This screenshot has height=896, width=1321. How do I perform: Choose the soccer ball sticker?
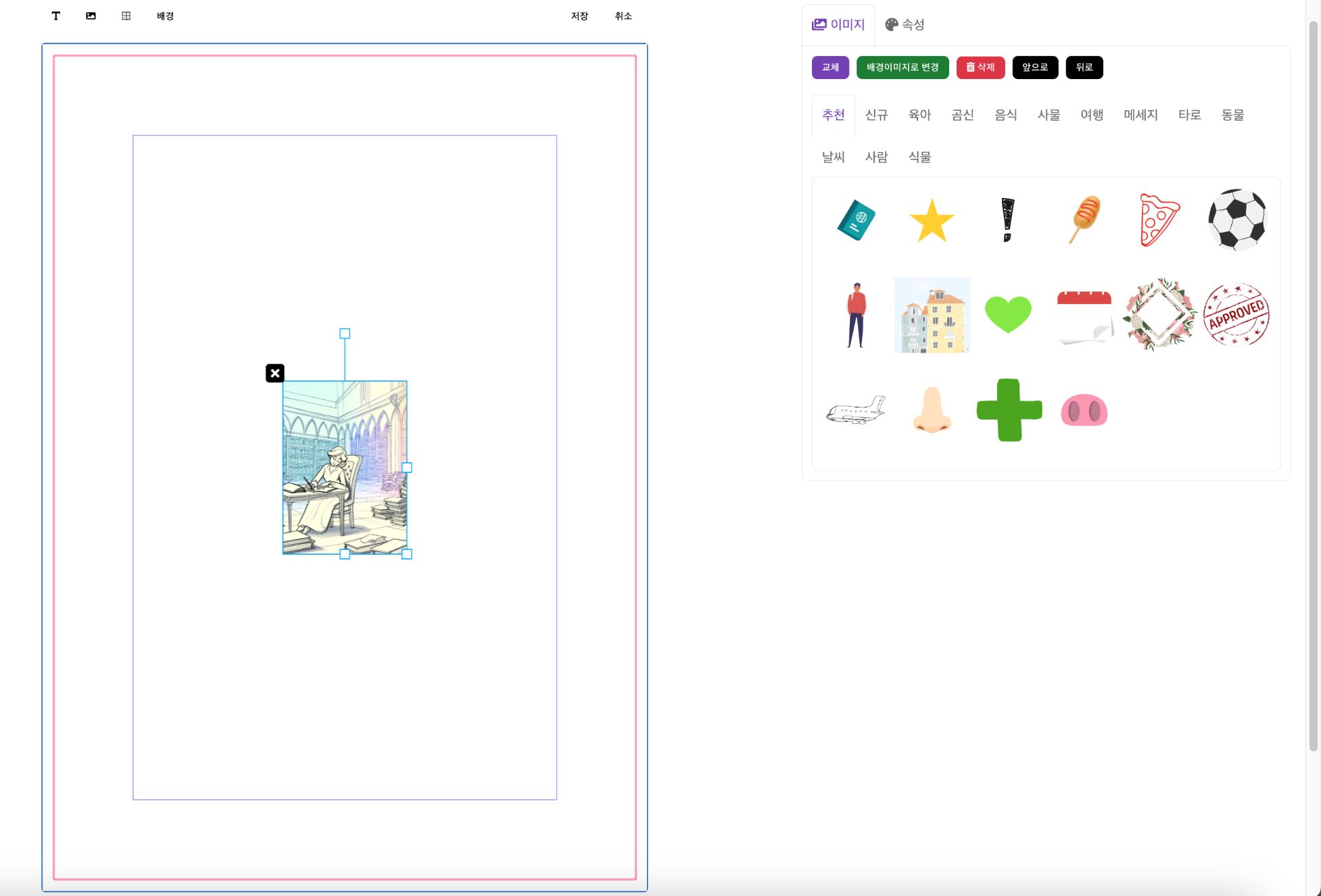pyautogui.click(x=1236, y=220)
